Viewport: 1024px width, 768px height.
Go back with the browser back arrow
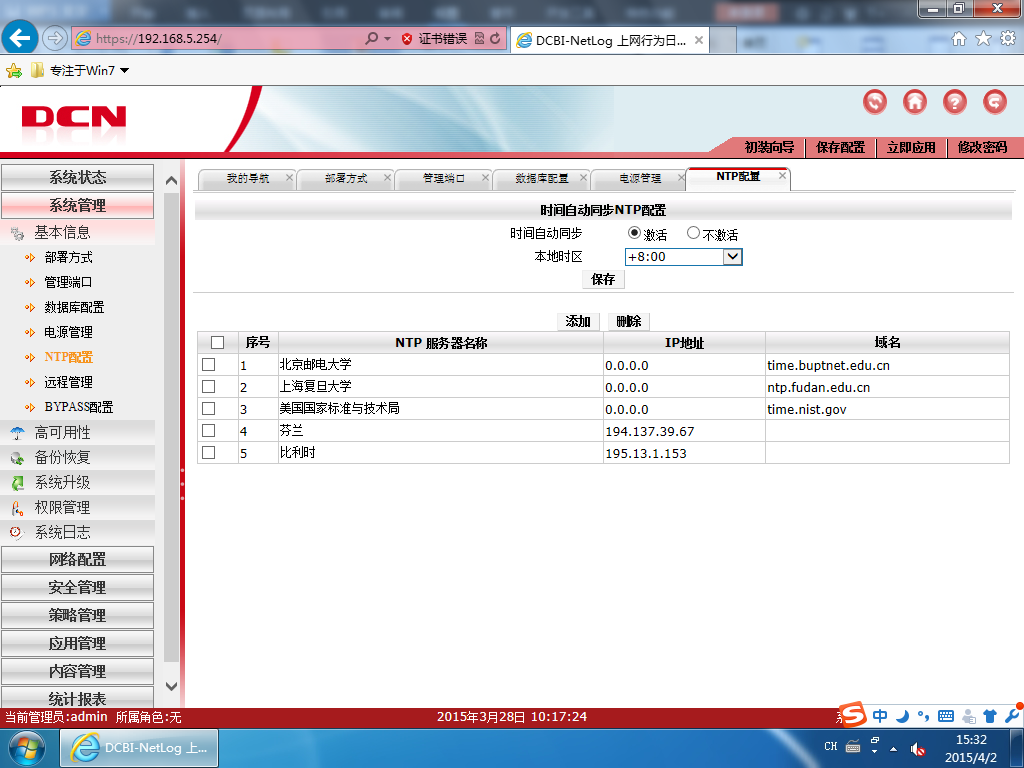(20, 39)
